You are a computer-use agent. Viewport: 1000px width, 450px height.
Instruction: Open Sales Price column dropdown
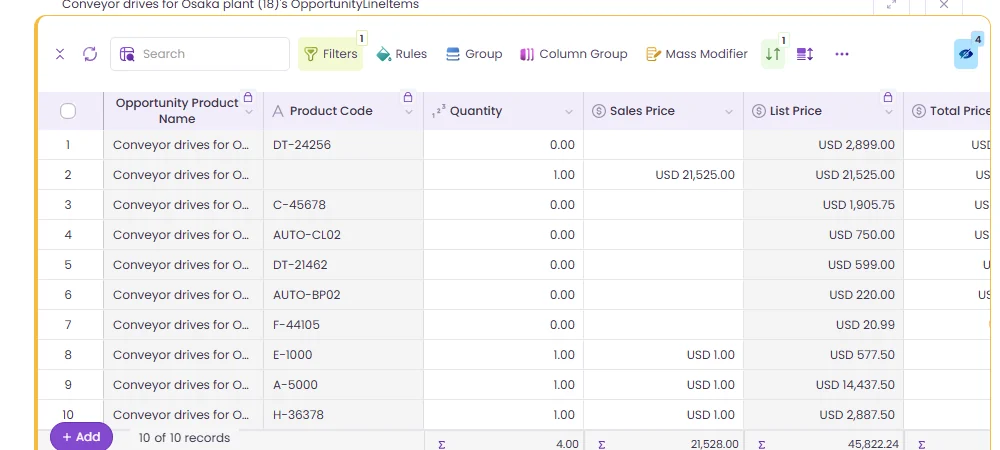point(729,112)
